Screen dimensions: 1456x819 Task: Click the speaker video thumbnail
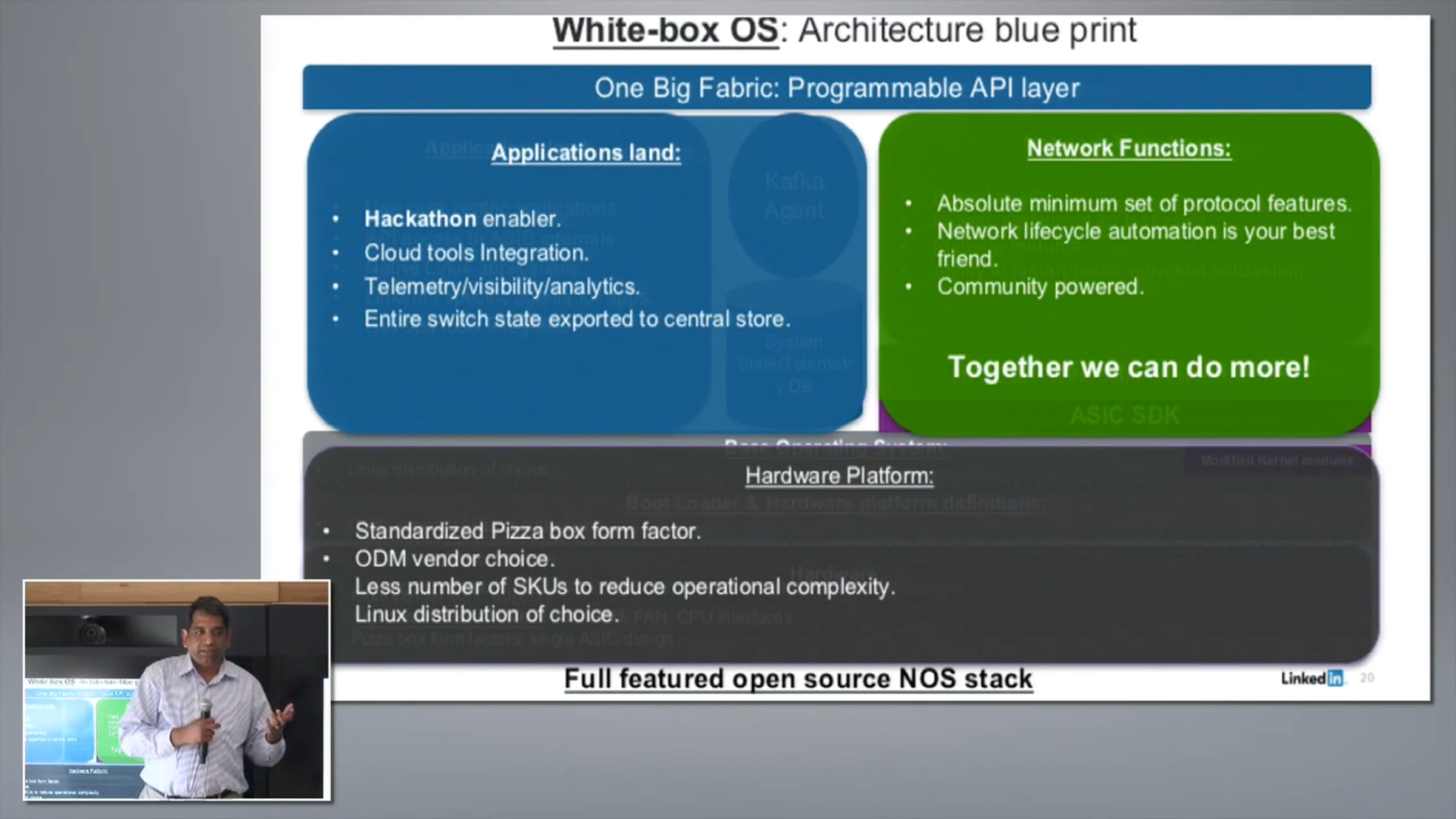(177, 690)
